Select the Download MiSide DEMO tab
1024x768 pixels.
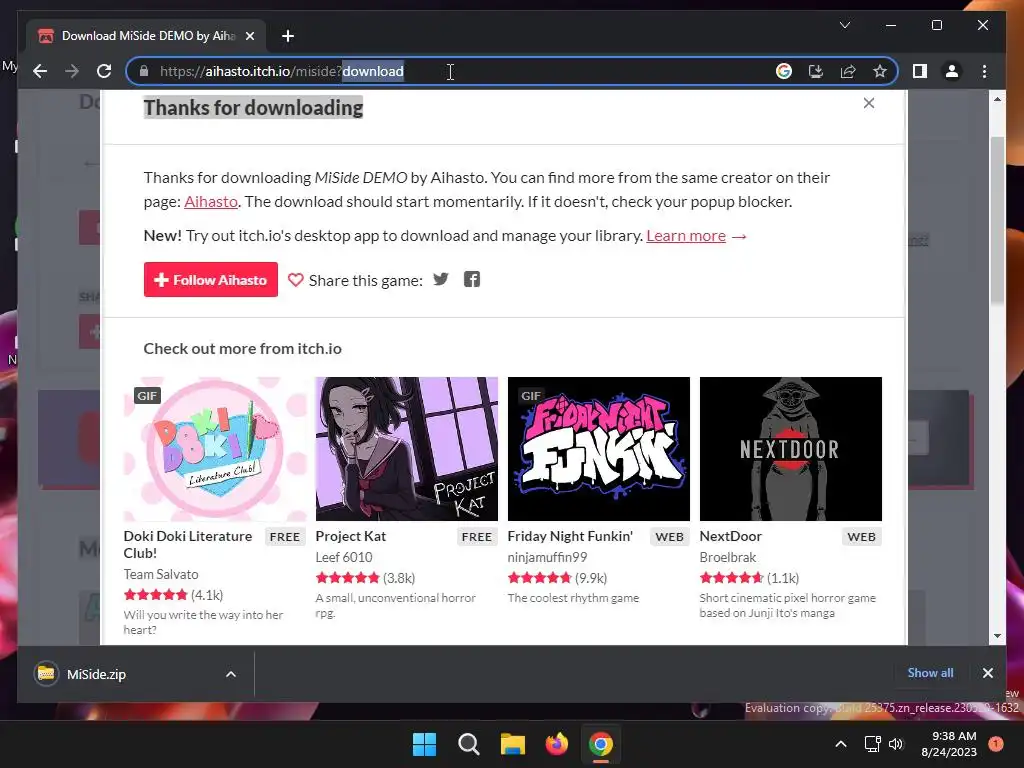click(146, 36)
